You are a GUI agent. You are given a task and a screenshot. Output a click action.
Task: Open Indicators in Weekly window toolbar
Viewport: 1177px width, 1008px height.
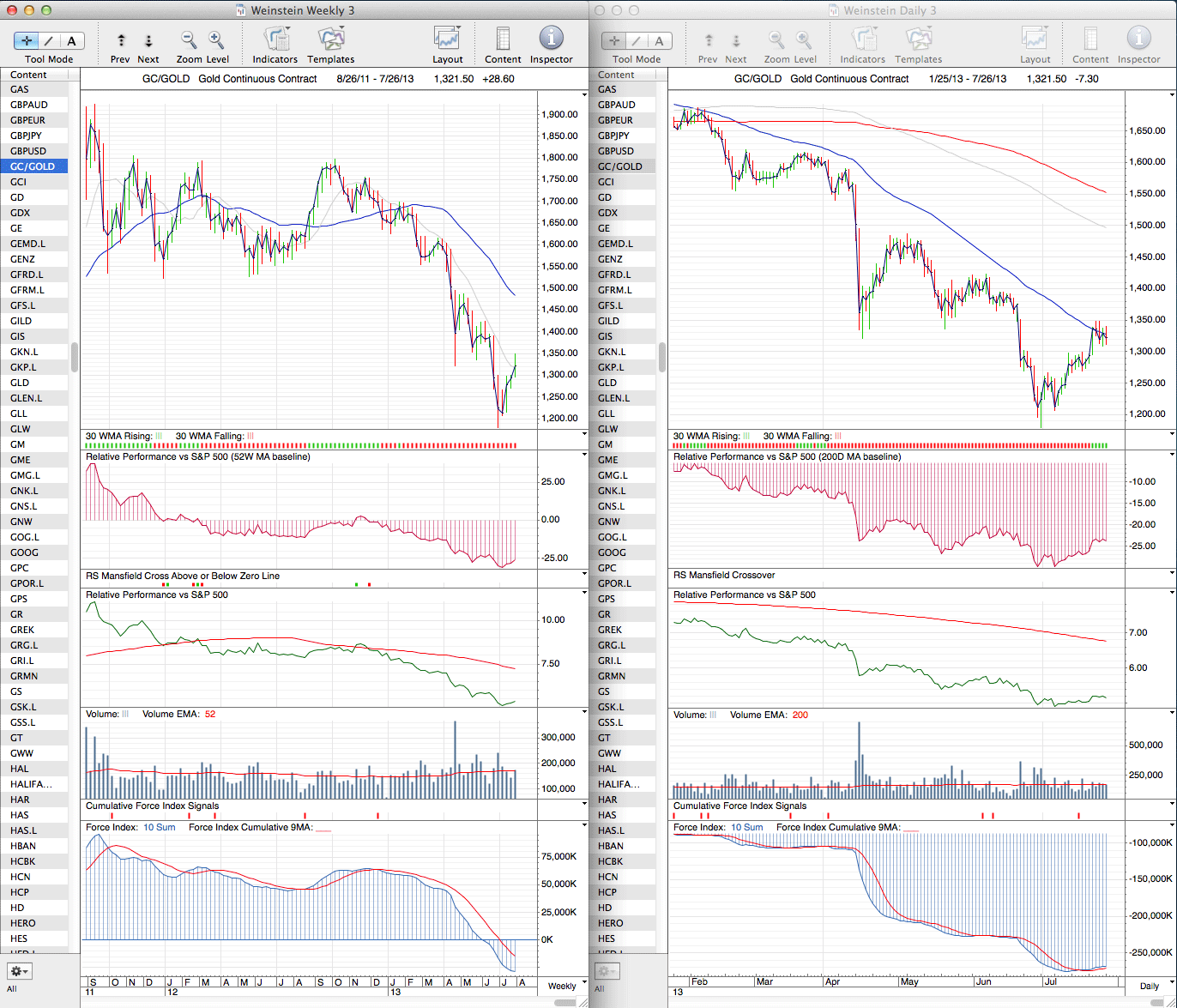pyautogui.click(x=275, y=39)
